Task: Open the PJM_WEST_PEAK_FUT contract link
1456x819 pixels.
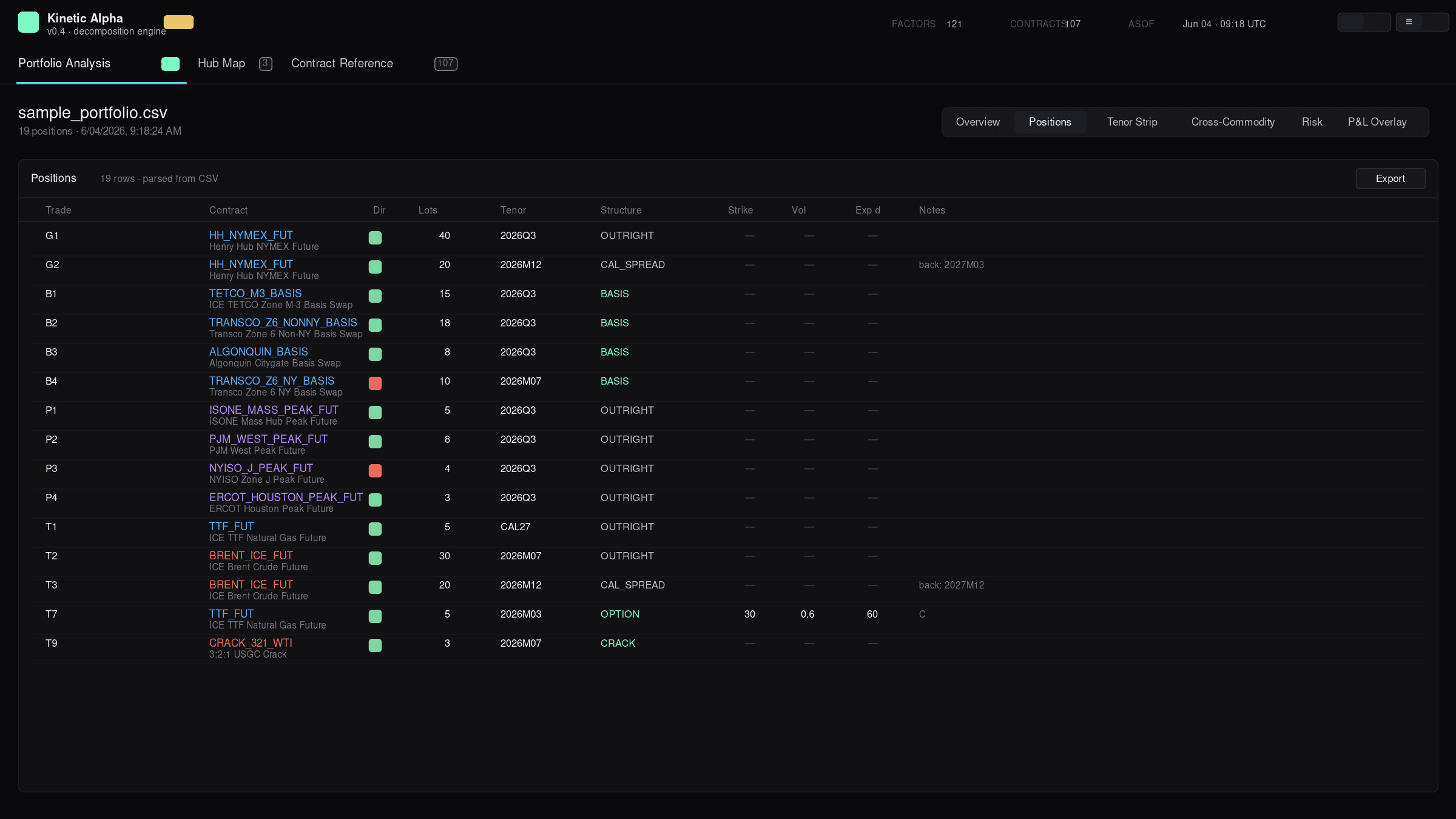Action: 268,439
